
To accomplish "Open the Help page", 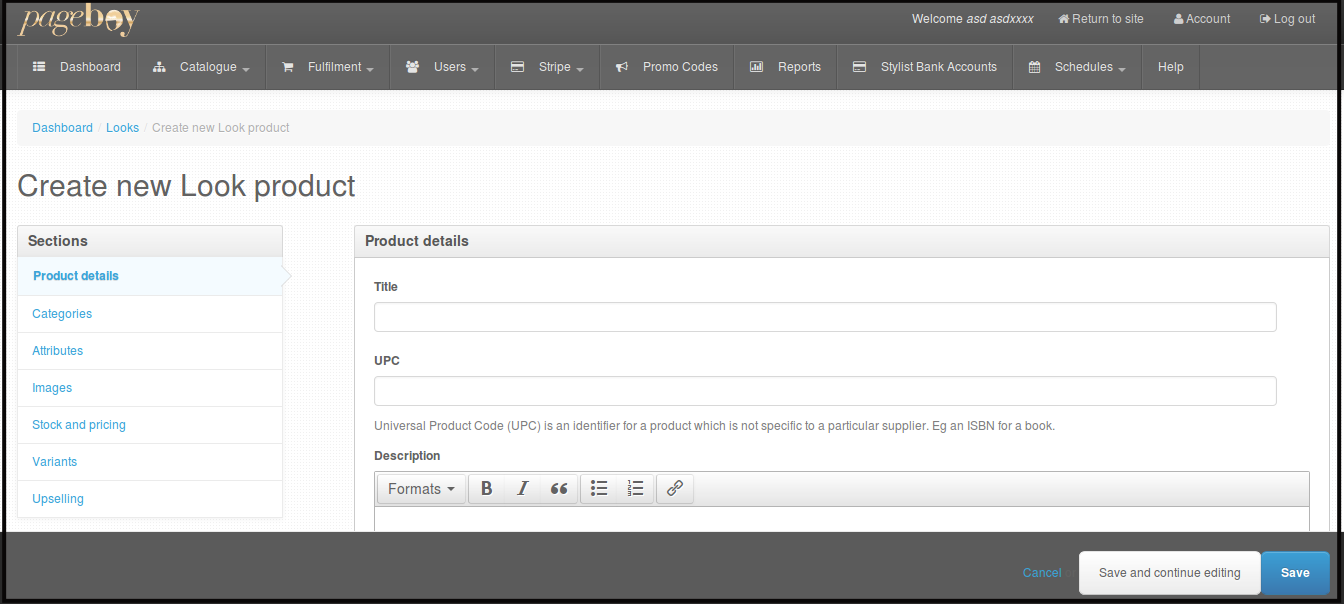I will pos(1171,67).
